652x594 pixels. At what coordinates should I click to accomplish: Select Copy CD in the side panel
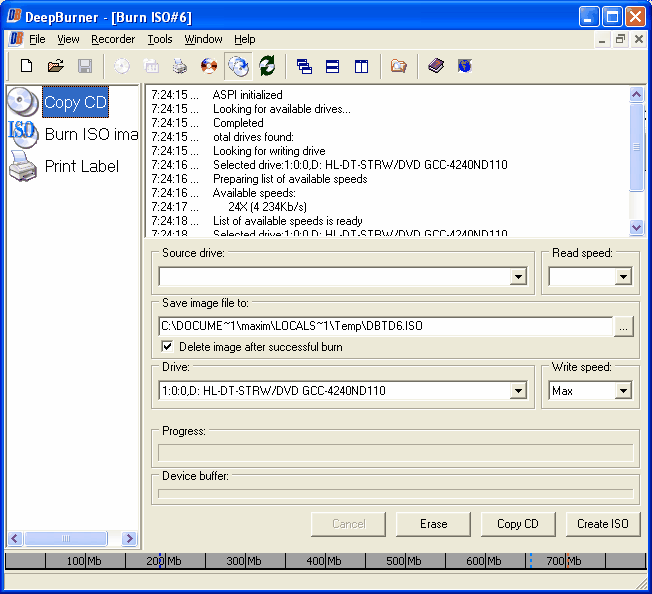[75, 102]
